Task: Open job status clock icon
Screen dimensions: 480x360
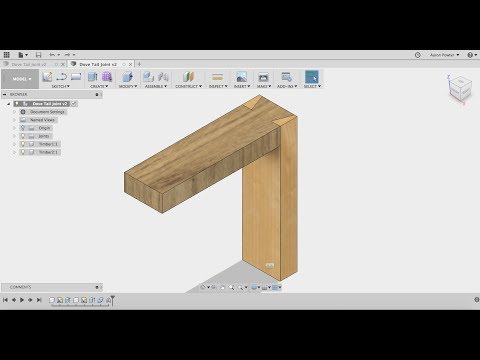Action: (418, 55)
